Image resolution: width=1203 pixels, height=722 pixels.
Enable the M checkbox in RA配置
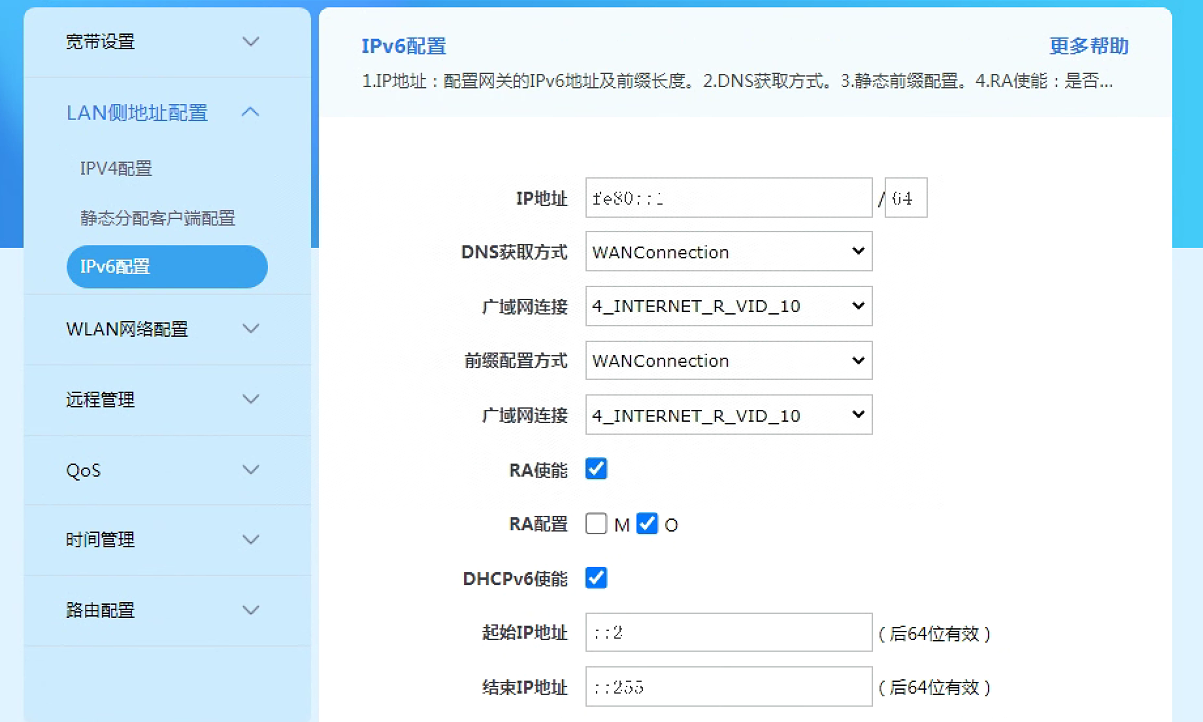596,522
